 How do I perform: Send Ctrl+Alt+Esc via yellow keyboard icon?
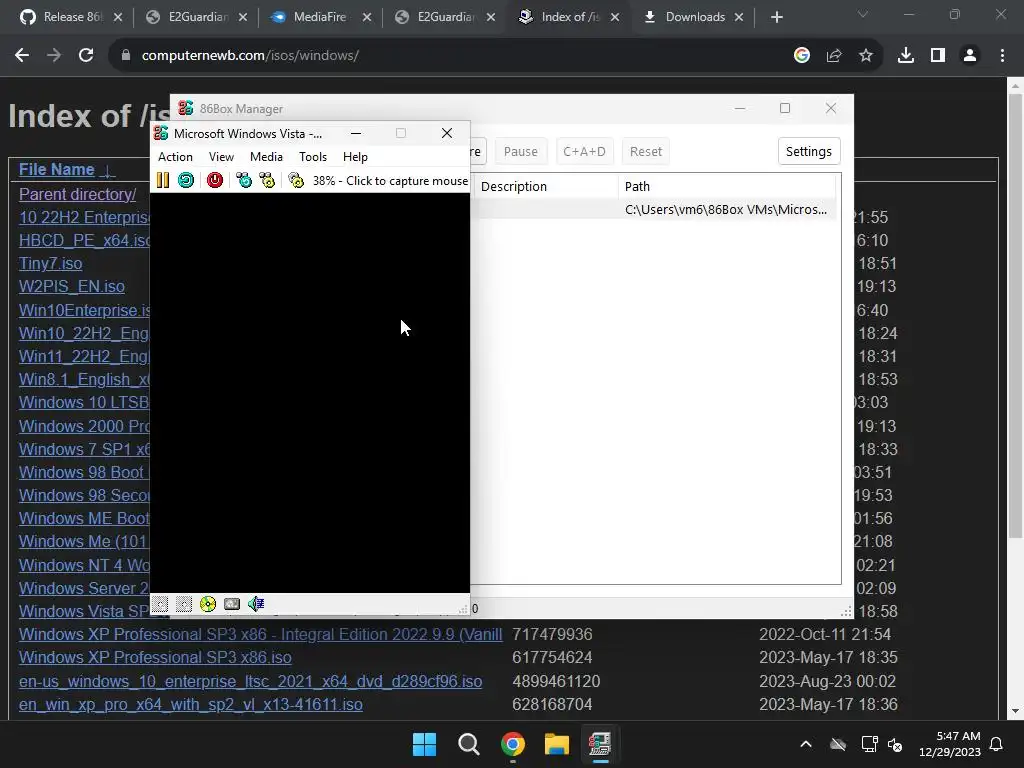267,180
